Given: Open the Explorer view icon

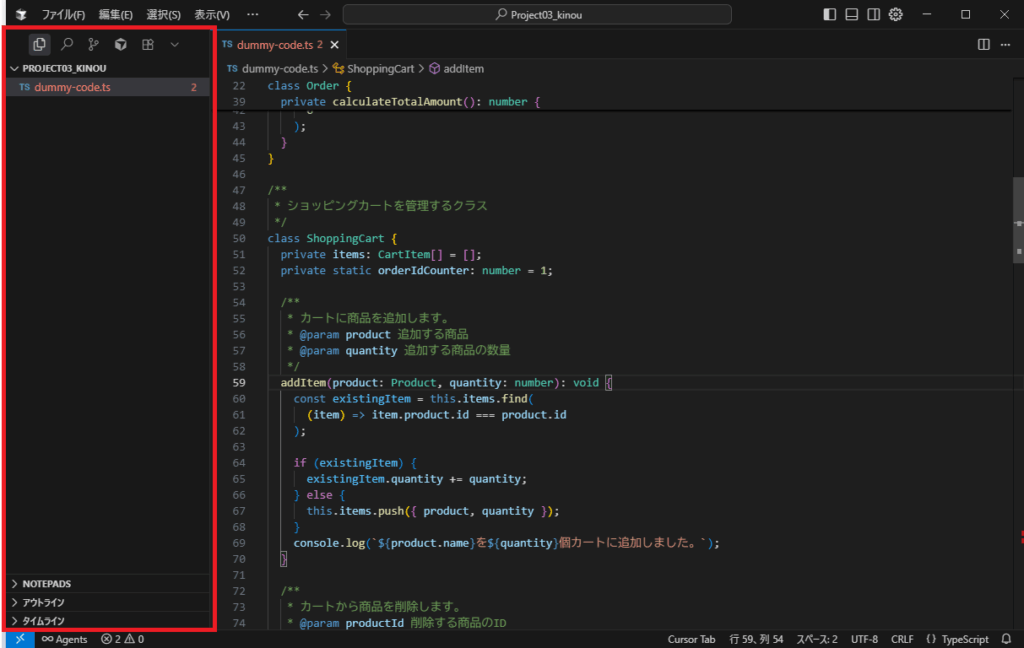Looking at the screenshot, I should [x=39, y=44].
